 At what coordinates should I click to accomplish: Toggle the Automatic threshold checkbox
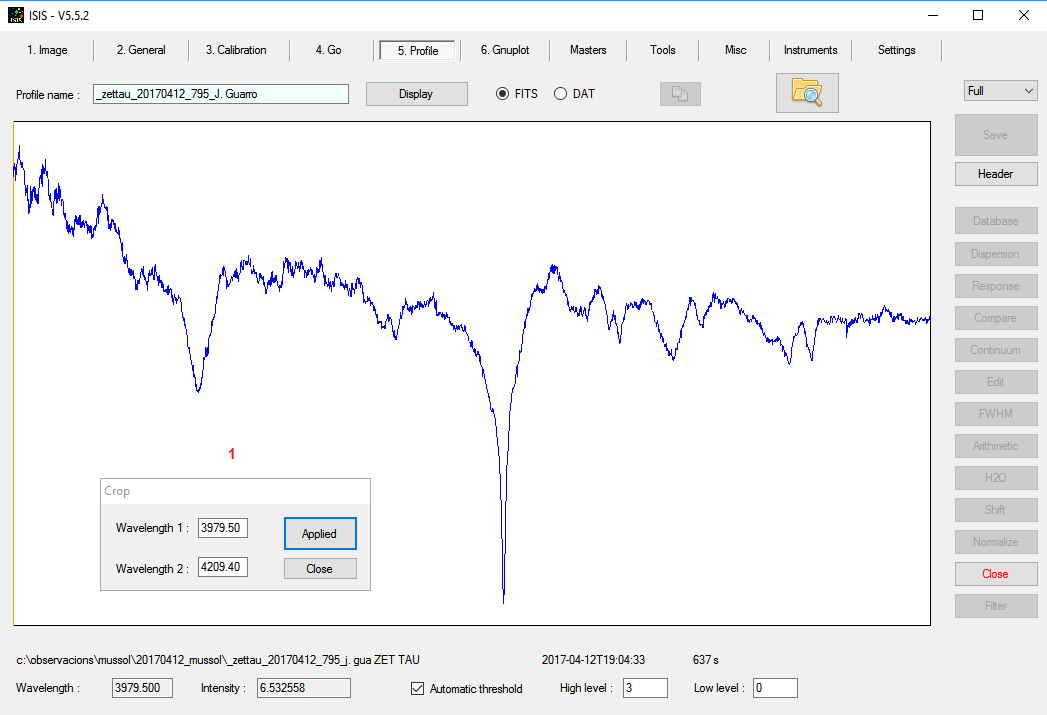pos(418,688)
